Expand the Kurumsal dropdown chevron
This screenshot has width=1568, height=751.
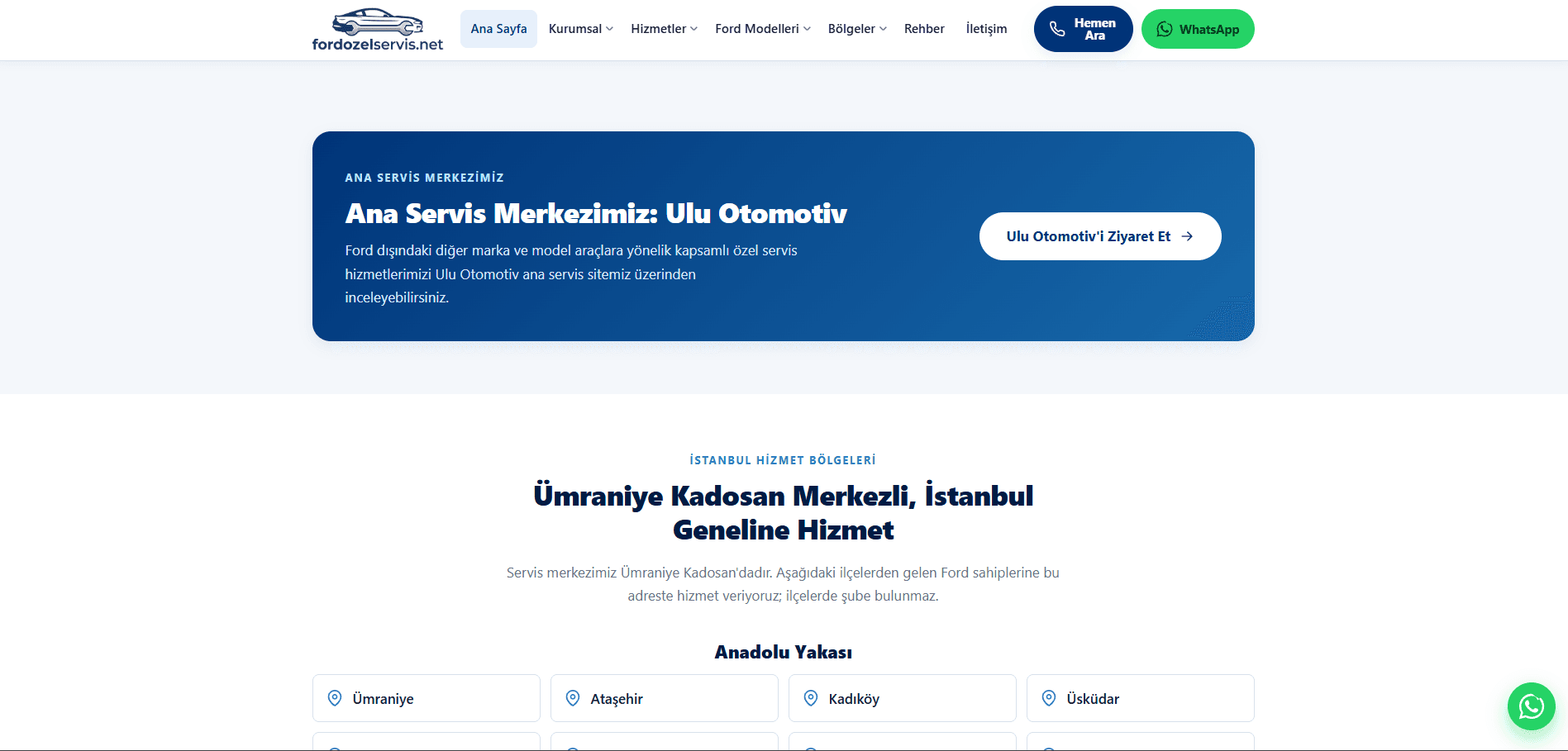609,29
